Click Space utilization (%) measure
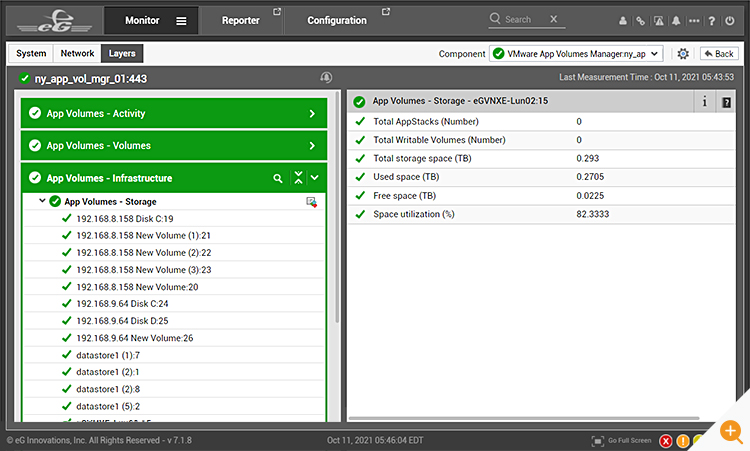The height and width of the screenshot is (451, 750). (x=414, y=214)
